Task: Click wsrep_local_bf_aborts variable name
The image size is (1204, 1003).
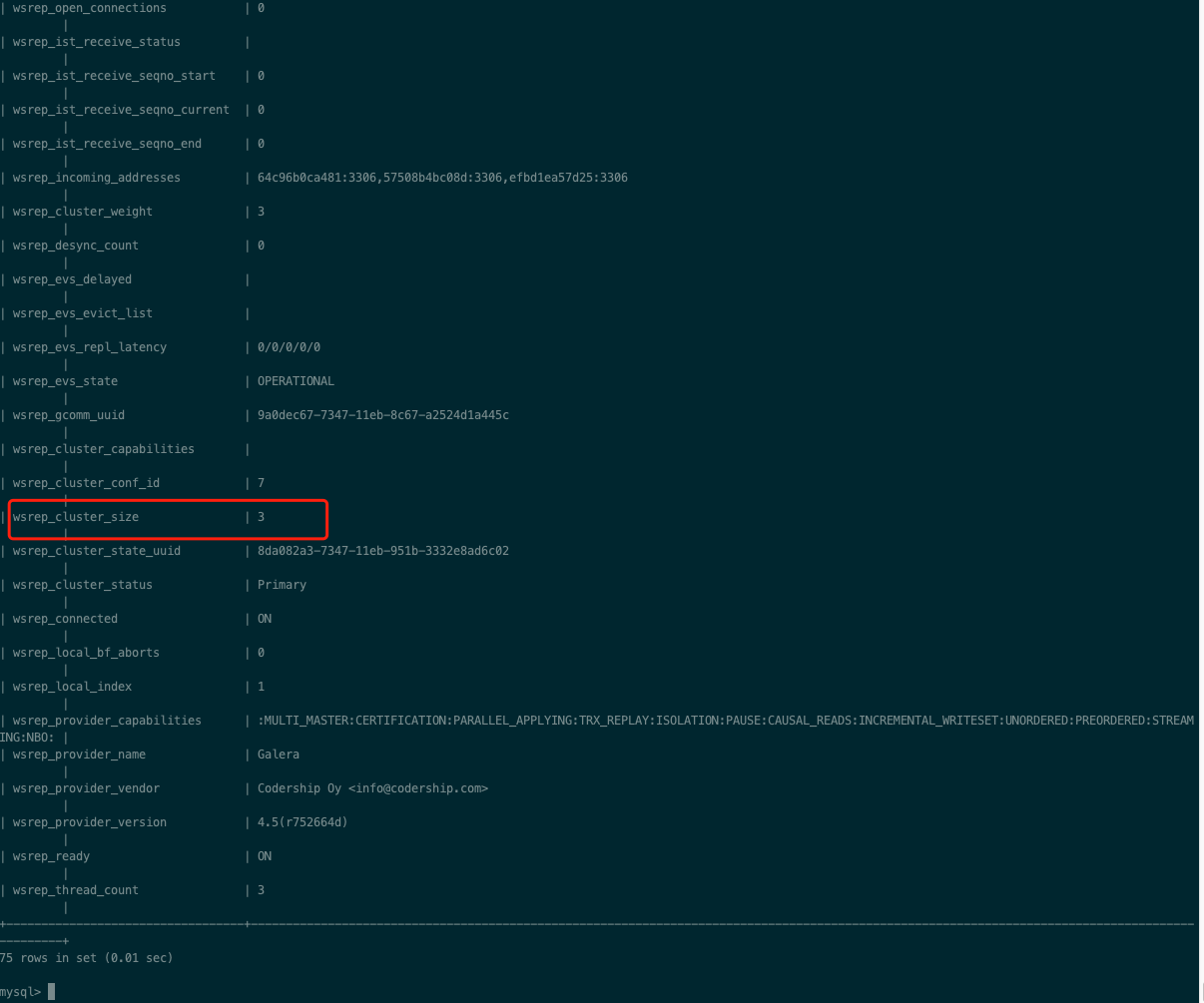Action: pos(86,653)
